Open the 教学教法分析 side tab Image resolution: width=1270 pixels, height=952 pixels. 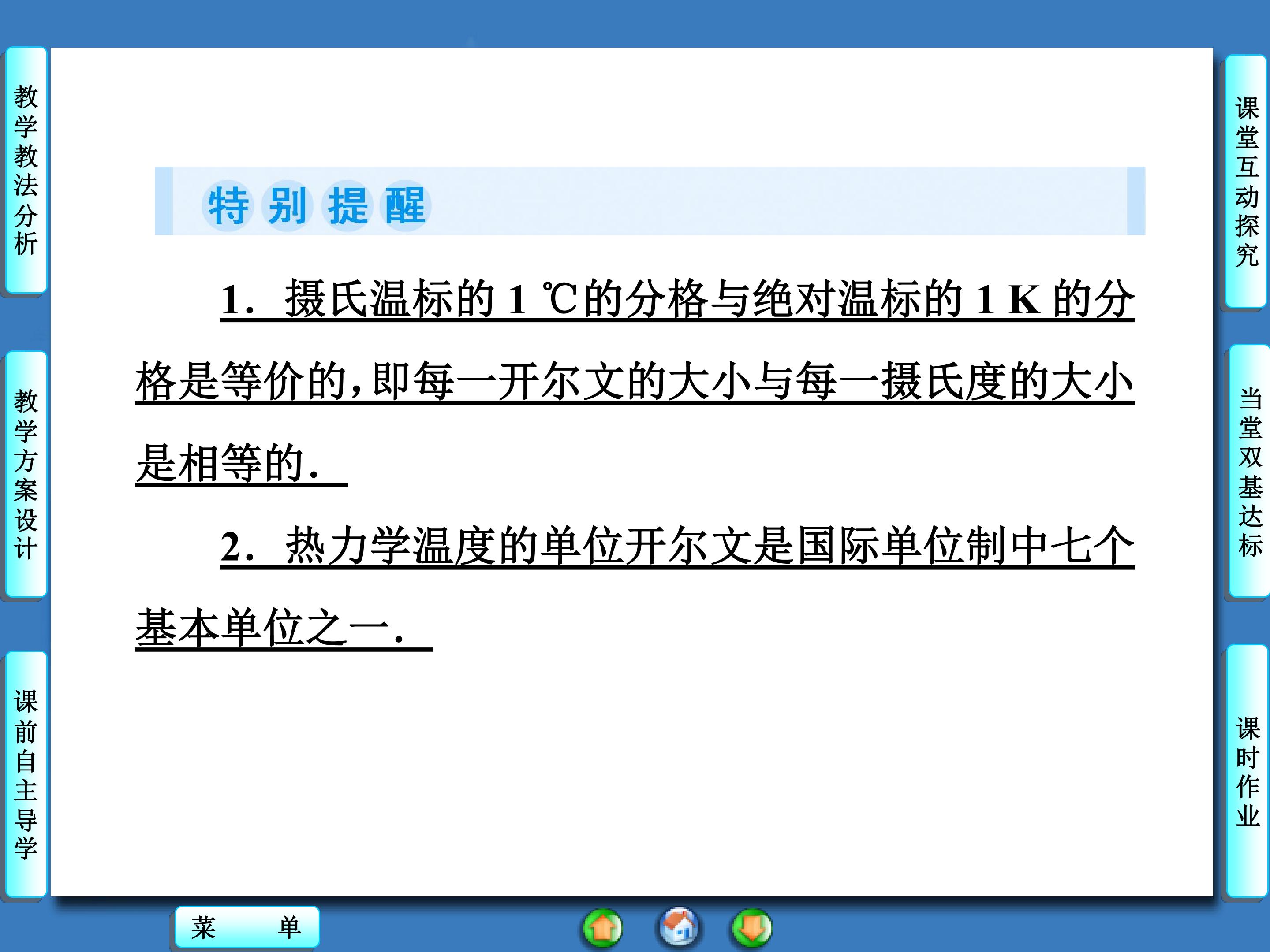coord(26,170)
